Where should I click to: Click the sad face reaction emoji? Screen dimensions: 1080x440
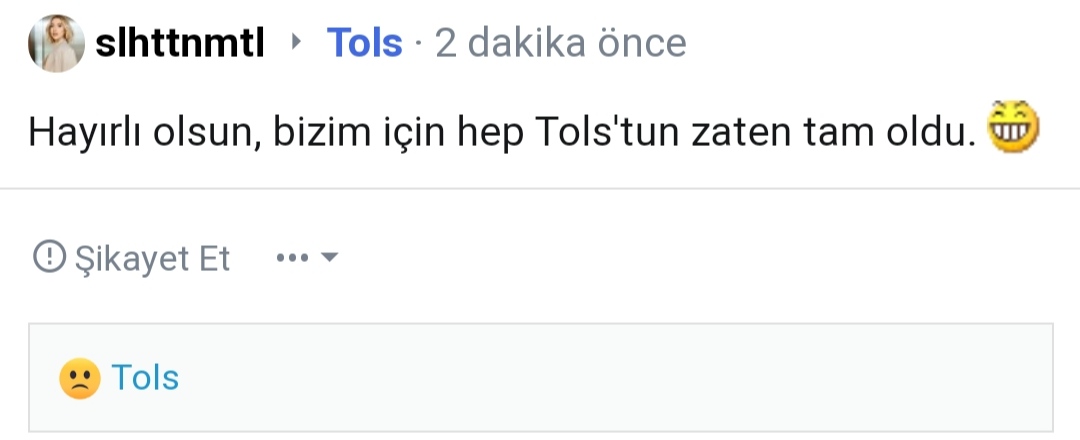[x=80, y=379]
